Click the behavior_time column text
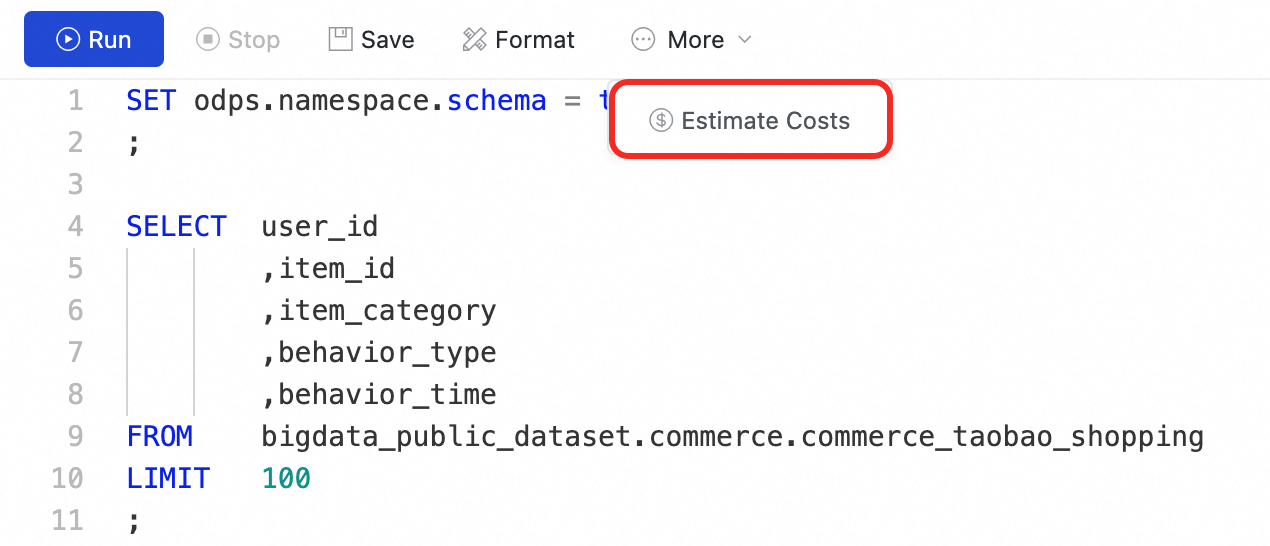This screenshot has width=1270, height=546. [x=387, y=395]
